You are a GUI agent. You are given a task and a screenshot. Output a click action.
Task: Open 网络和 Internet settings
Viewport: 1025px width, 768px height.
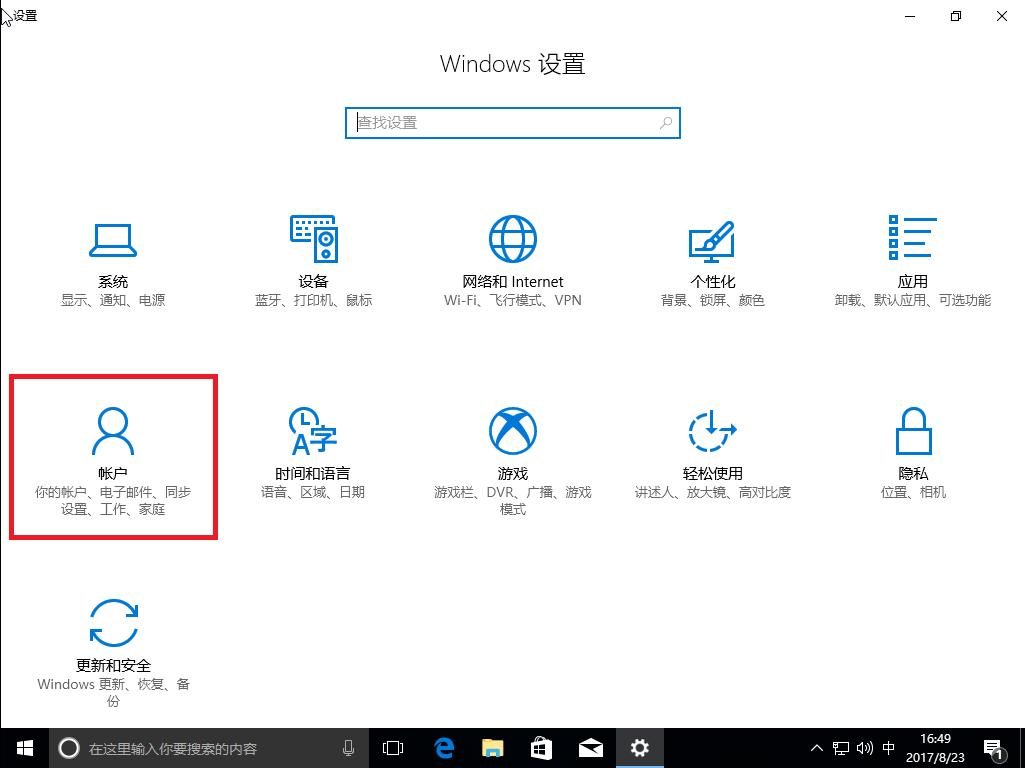[513, 260]
